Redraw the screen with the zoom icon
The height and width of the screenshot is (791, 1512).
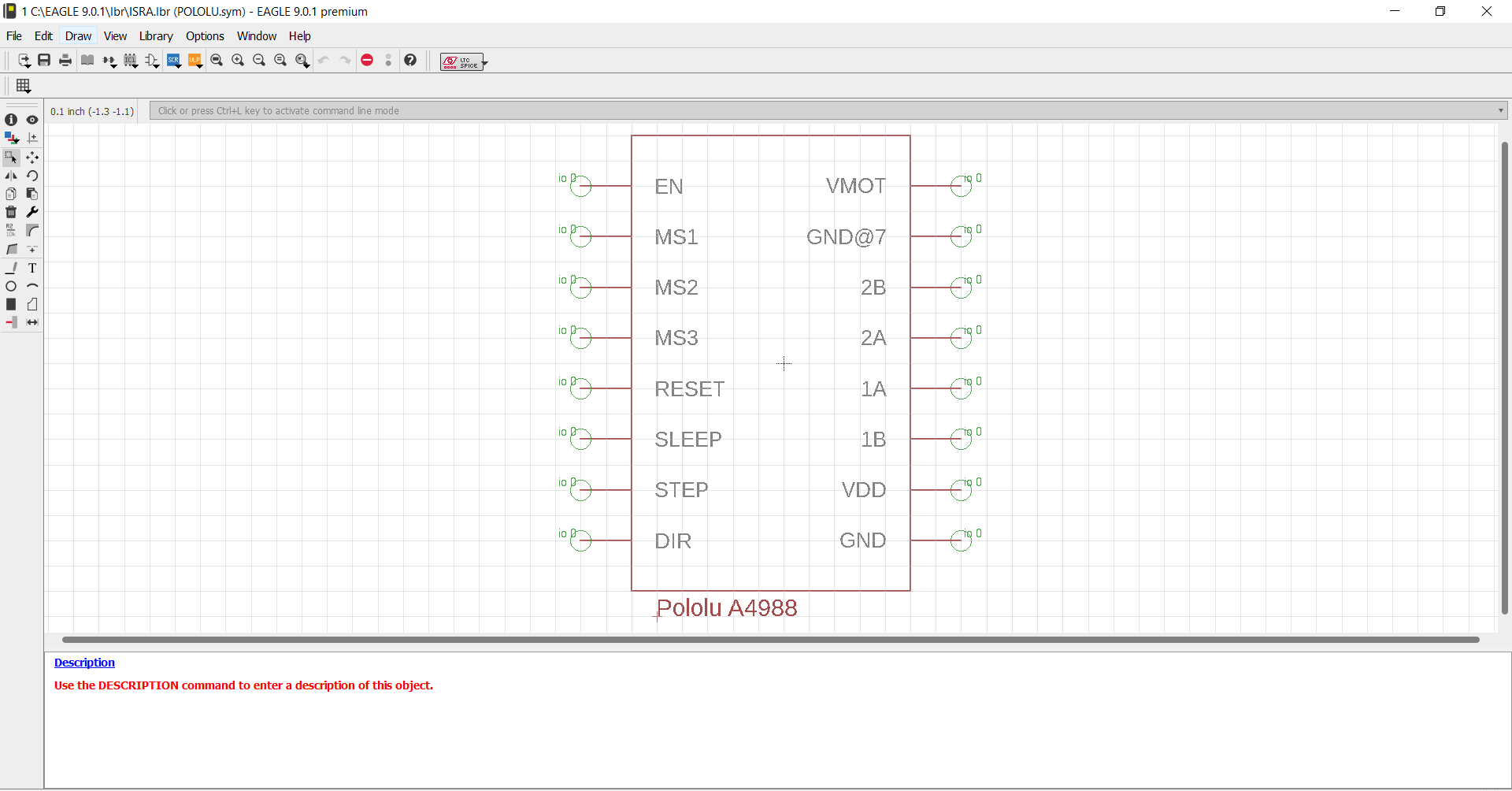pyautogui.click(x=280, y=60)
